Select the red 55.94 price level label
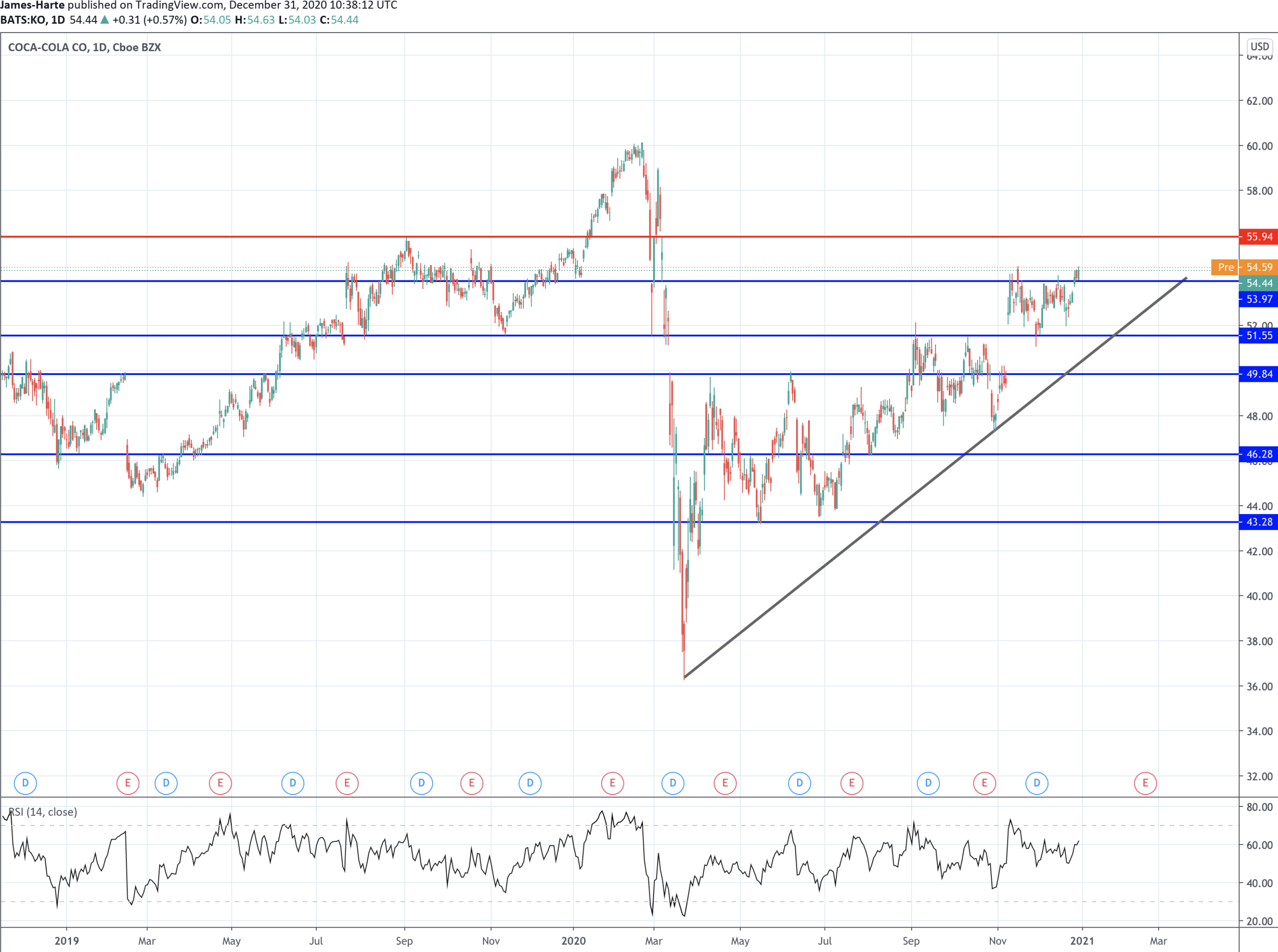This screenshot has height=952, width=1278. (x=1259, y=237)
